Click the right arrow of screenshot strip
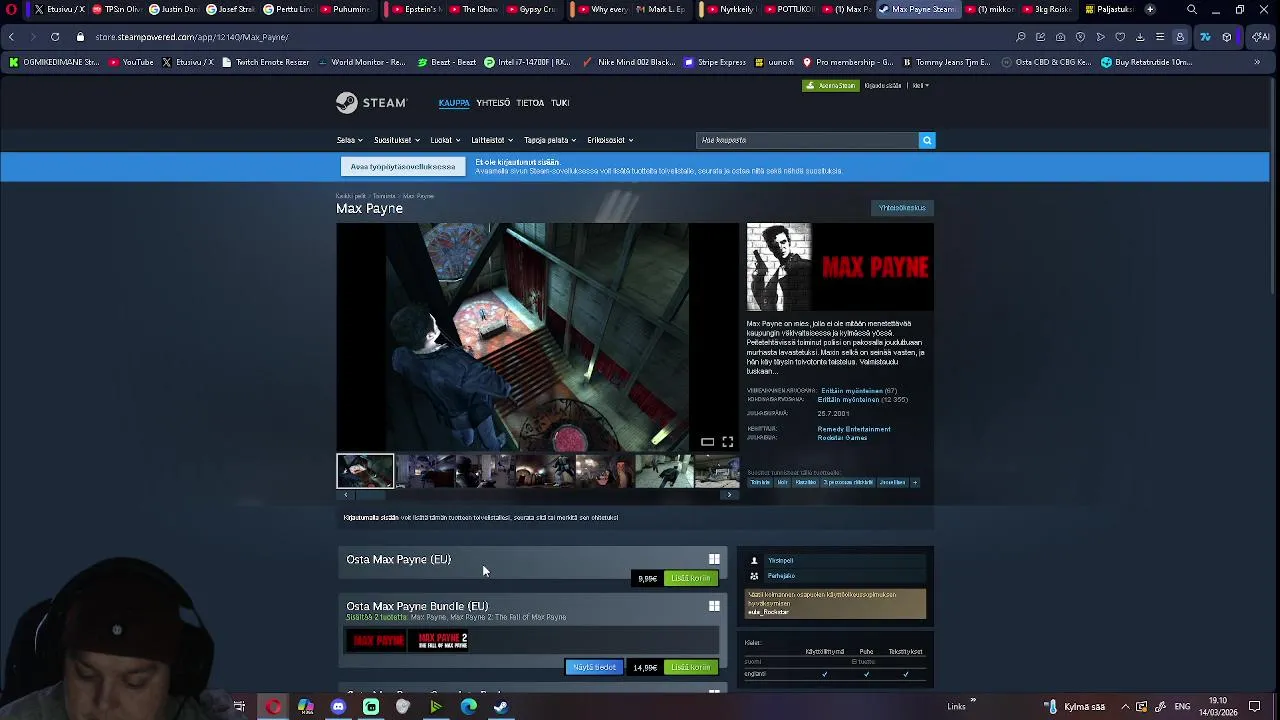1280x720 pixels. pos(729,495)
